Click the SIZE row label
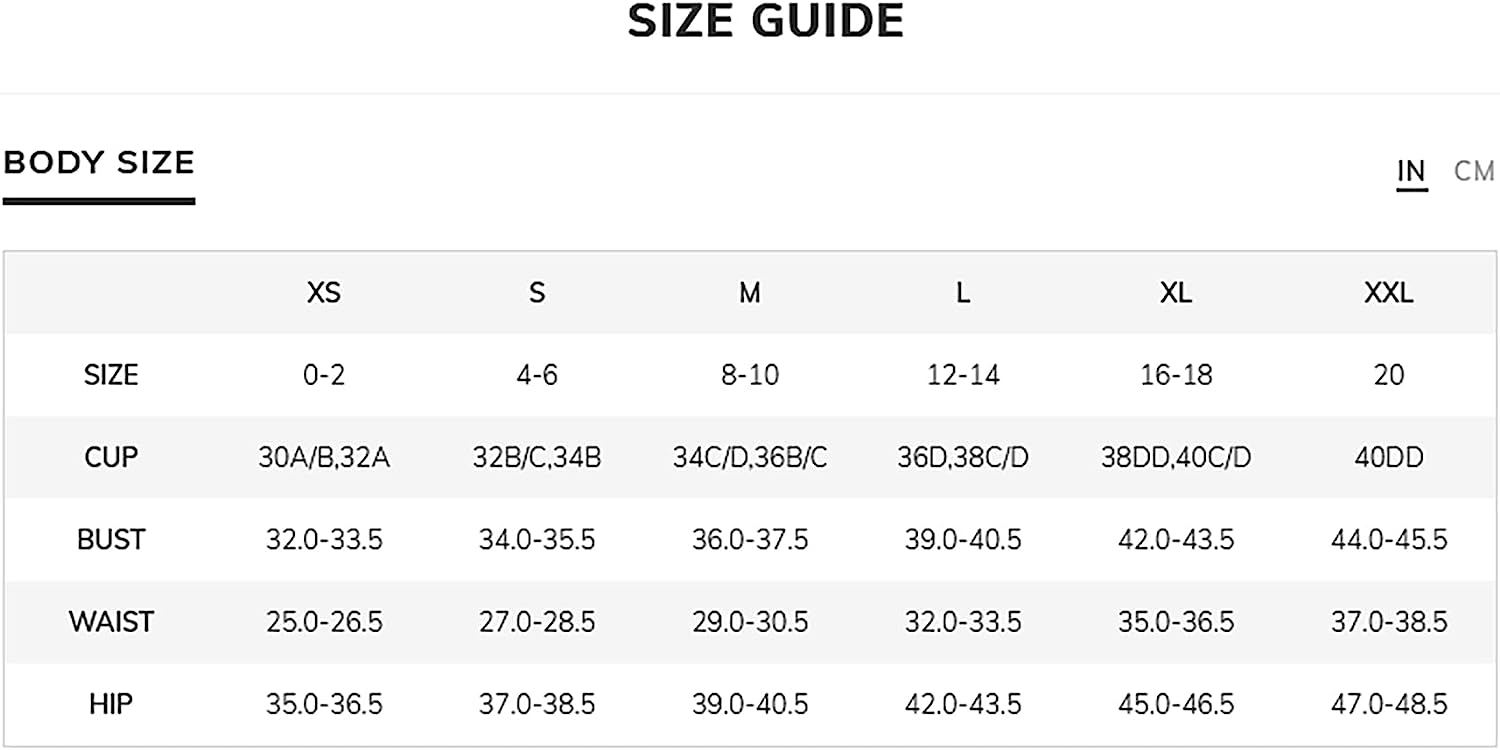The image size is (1500, 750). (x=111, y=375)
